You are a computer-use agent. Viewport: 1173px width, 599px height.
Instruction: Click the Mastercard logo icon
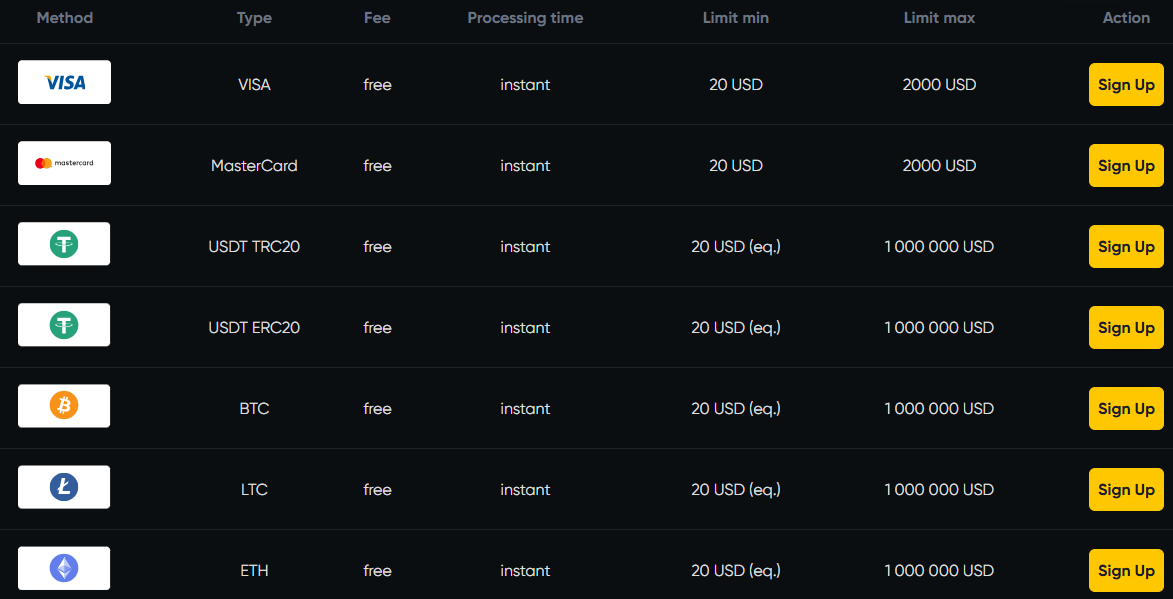click(x=64, y=163)
